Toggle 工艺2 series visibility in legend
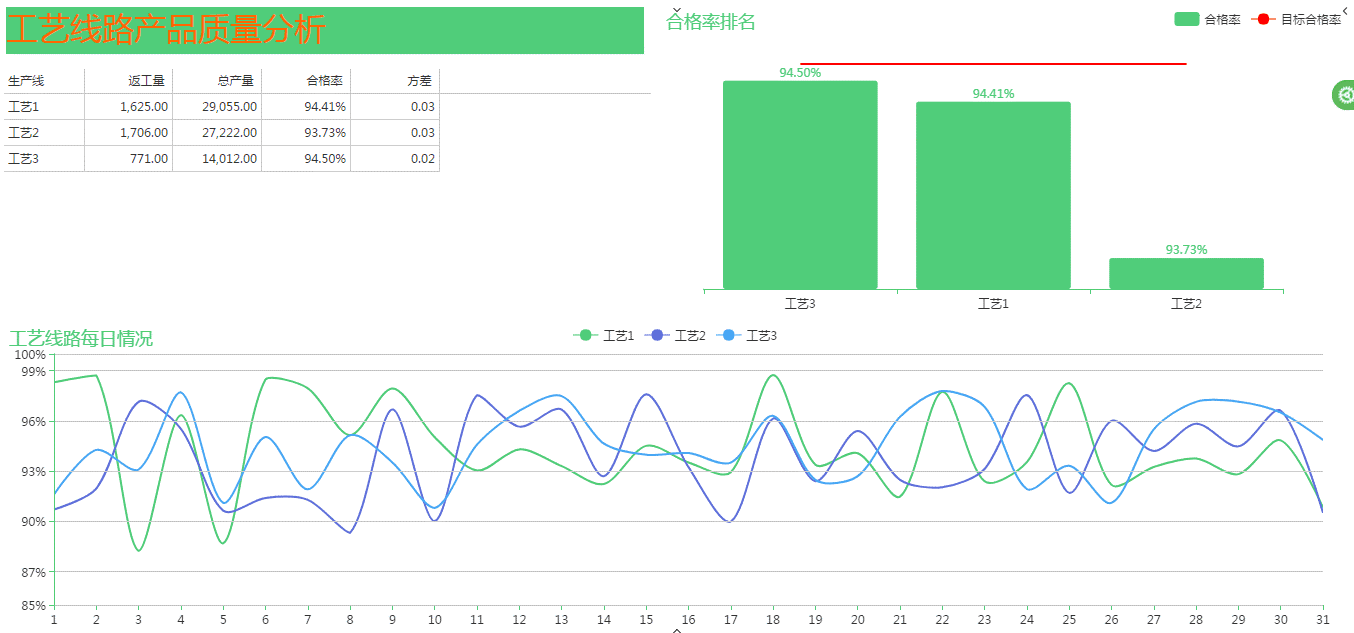 coord(681,336)
